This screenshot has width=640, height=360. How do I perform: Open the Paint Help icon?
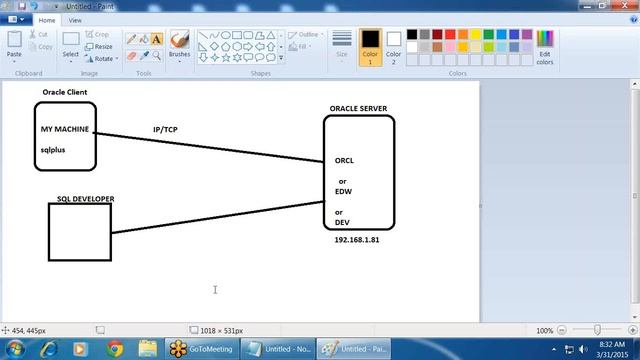[634, 20]
